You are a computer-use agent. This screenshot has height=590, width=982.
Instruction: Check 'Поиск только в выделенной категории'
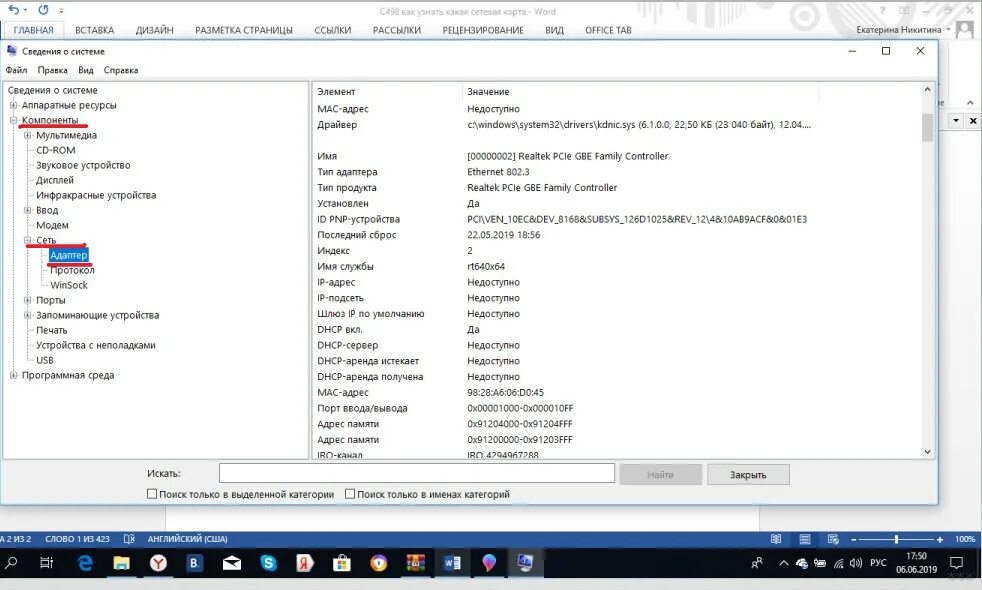click(x=152, y=494)
